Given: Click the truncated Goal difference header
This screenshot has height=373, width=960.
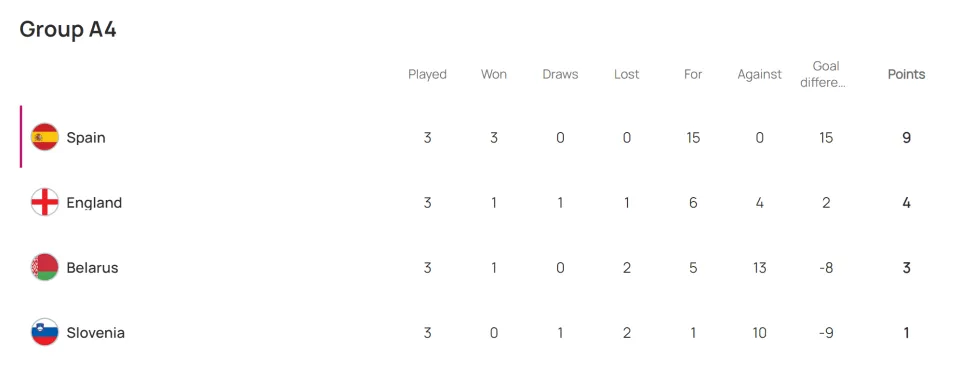Looking at the screenshot, I should coord(825,74).
